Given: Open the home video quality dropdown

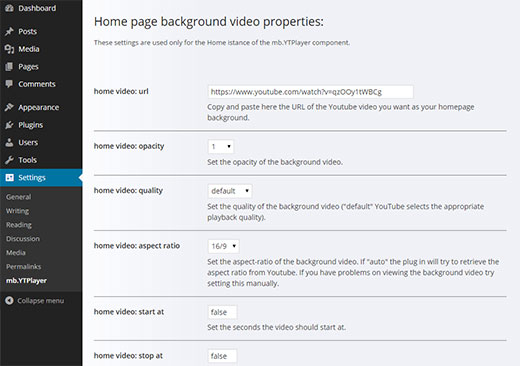Looking at the screenshot, I should tap(230, 191).
